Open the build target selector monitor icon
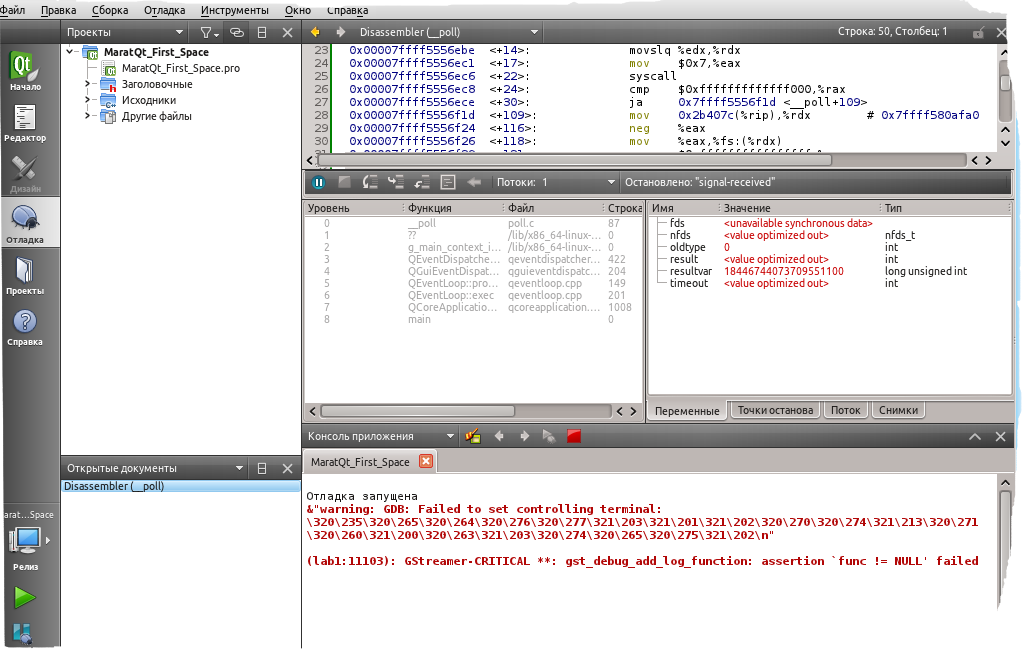This screenshot has width=1022, height=650. click(x=26, y=540)
